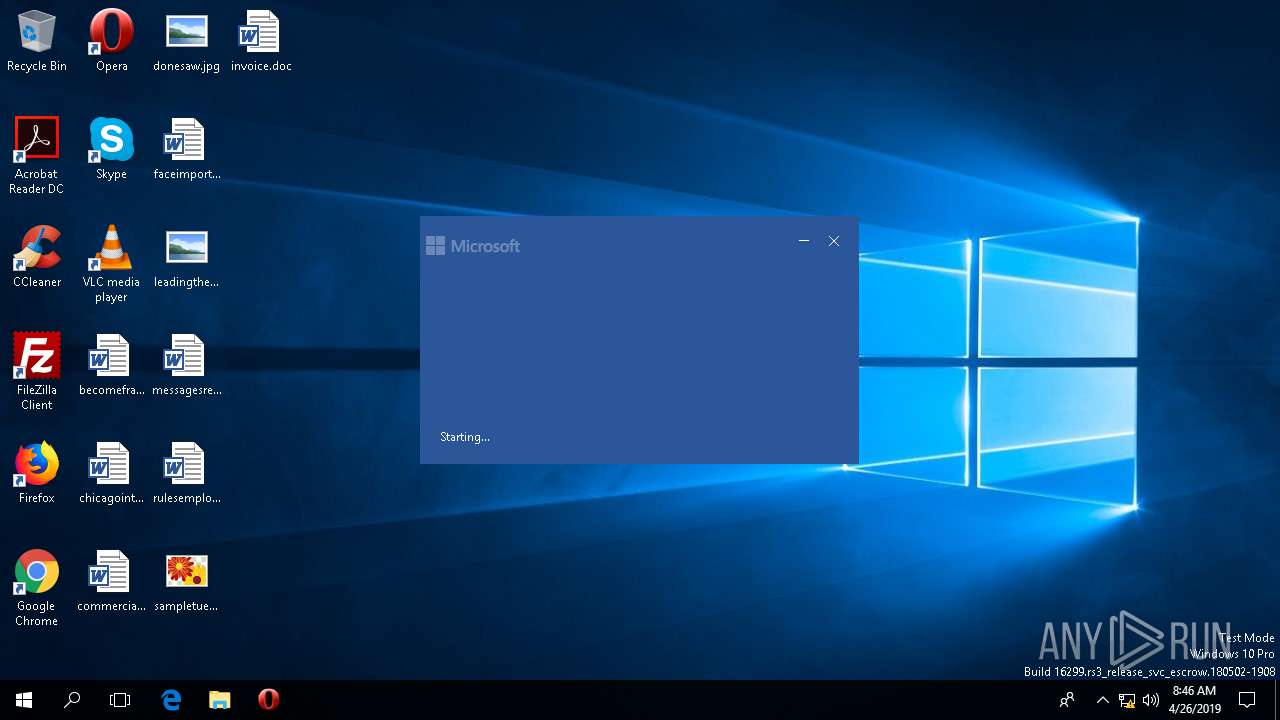Select the becomefra Word document

[x=111, y=365]
